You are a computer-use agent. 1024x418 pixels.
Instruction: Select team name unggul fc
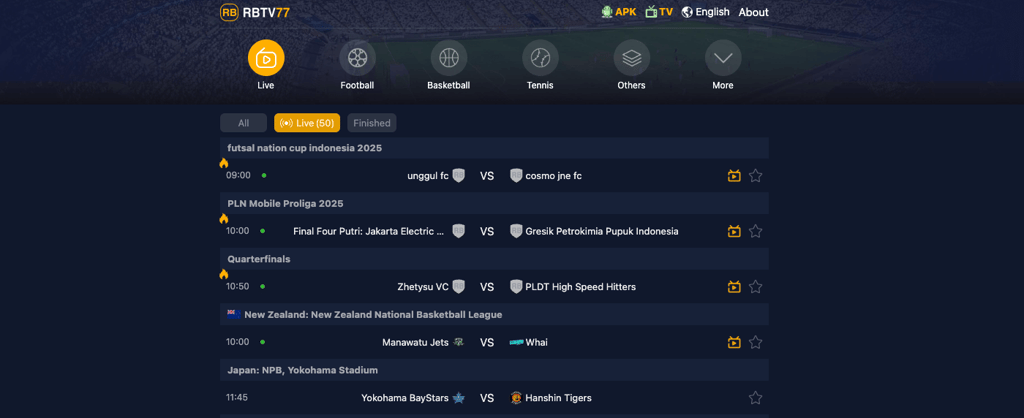point(428,176)
